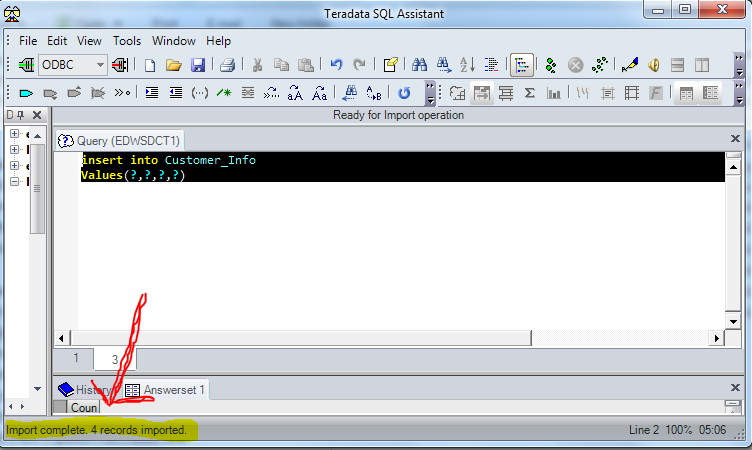
Task: Open Find with binoculars icon
Action: 419,65
